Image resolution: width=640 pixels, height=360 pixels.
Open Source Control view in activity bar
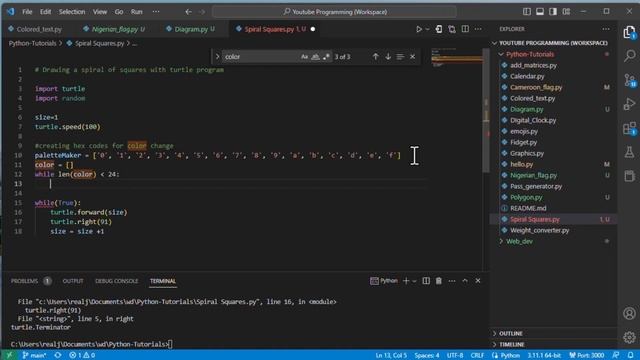[629, 80]
